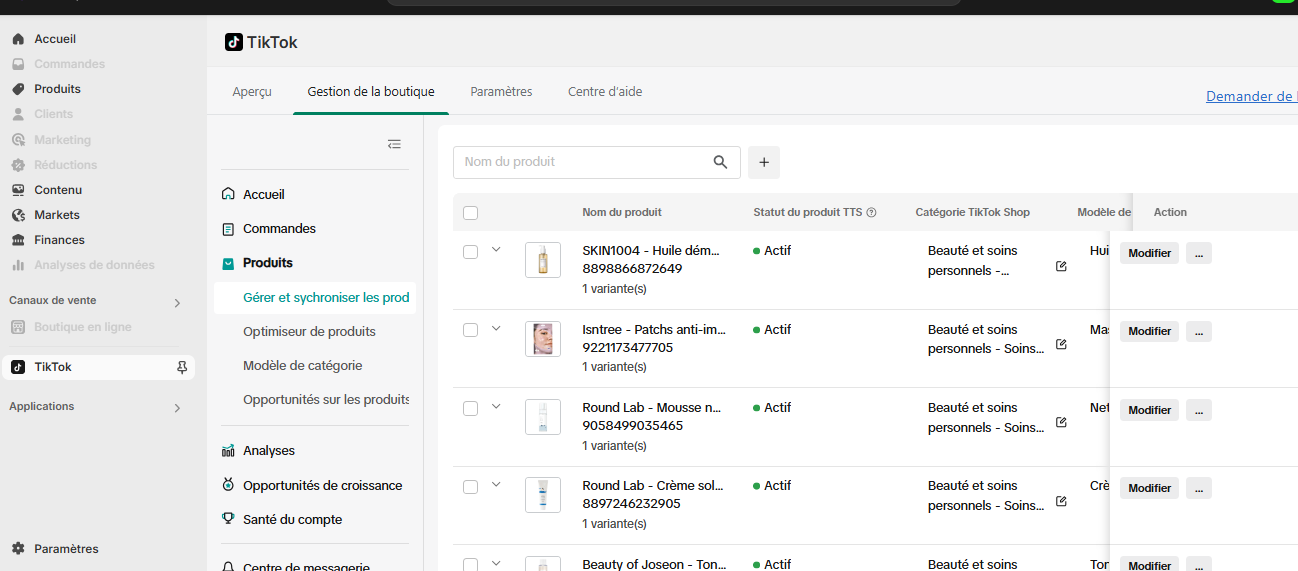Screen dimensions: 1298x571
Task: Expand variants of Round Lab Mousse row
Action: coord(496,406)
